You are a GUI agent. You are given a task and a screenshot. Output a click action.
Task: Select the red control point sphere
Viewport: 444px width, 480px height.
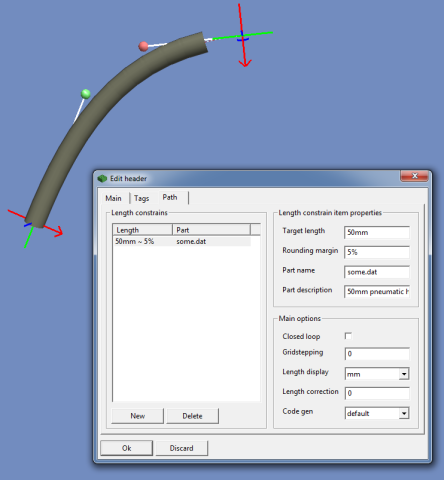143,46
